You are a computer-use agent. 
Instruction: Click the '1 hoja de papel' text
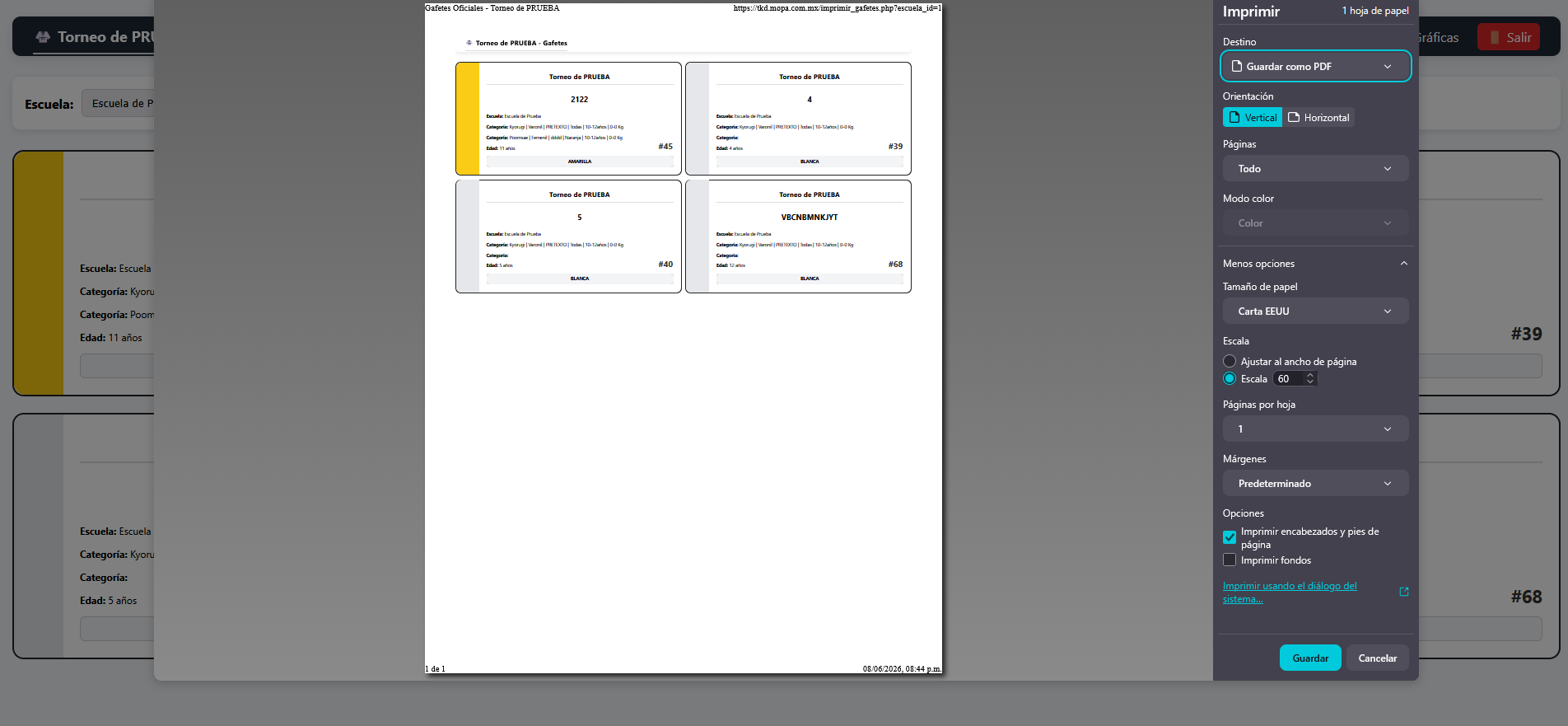1374,11
